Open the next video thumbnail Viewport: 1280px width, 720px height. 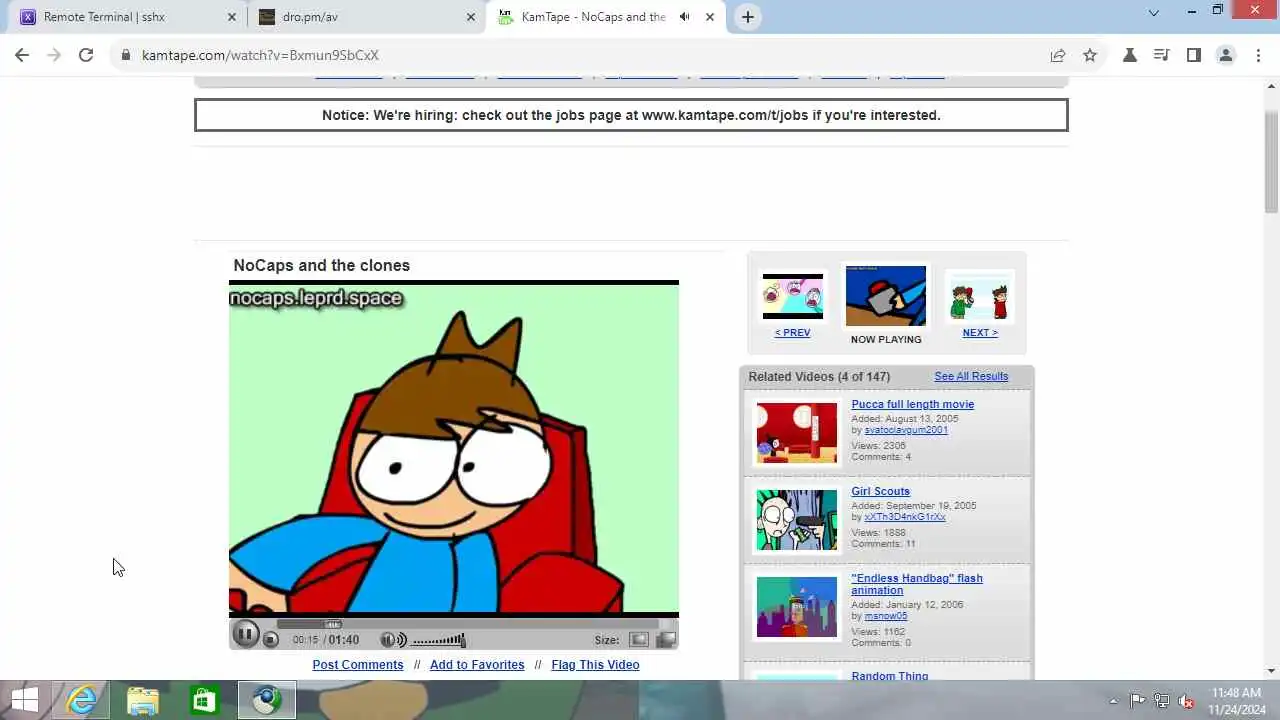tap(980, 296)
